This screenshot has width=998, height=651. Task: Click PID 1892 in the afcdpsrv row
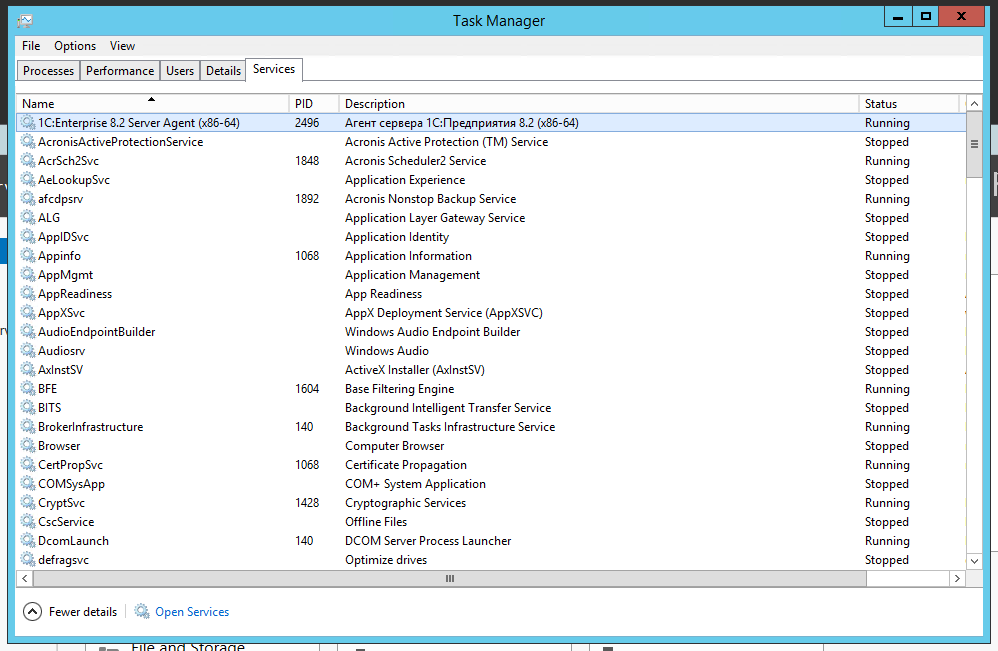coord(307,199)
